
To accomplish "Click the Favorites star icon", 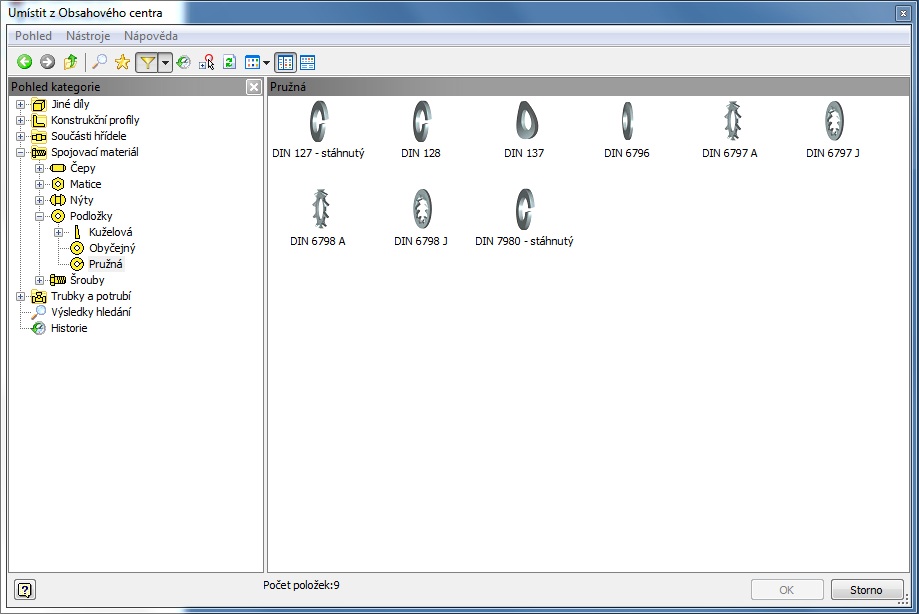I will coord(122,62).
